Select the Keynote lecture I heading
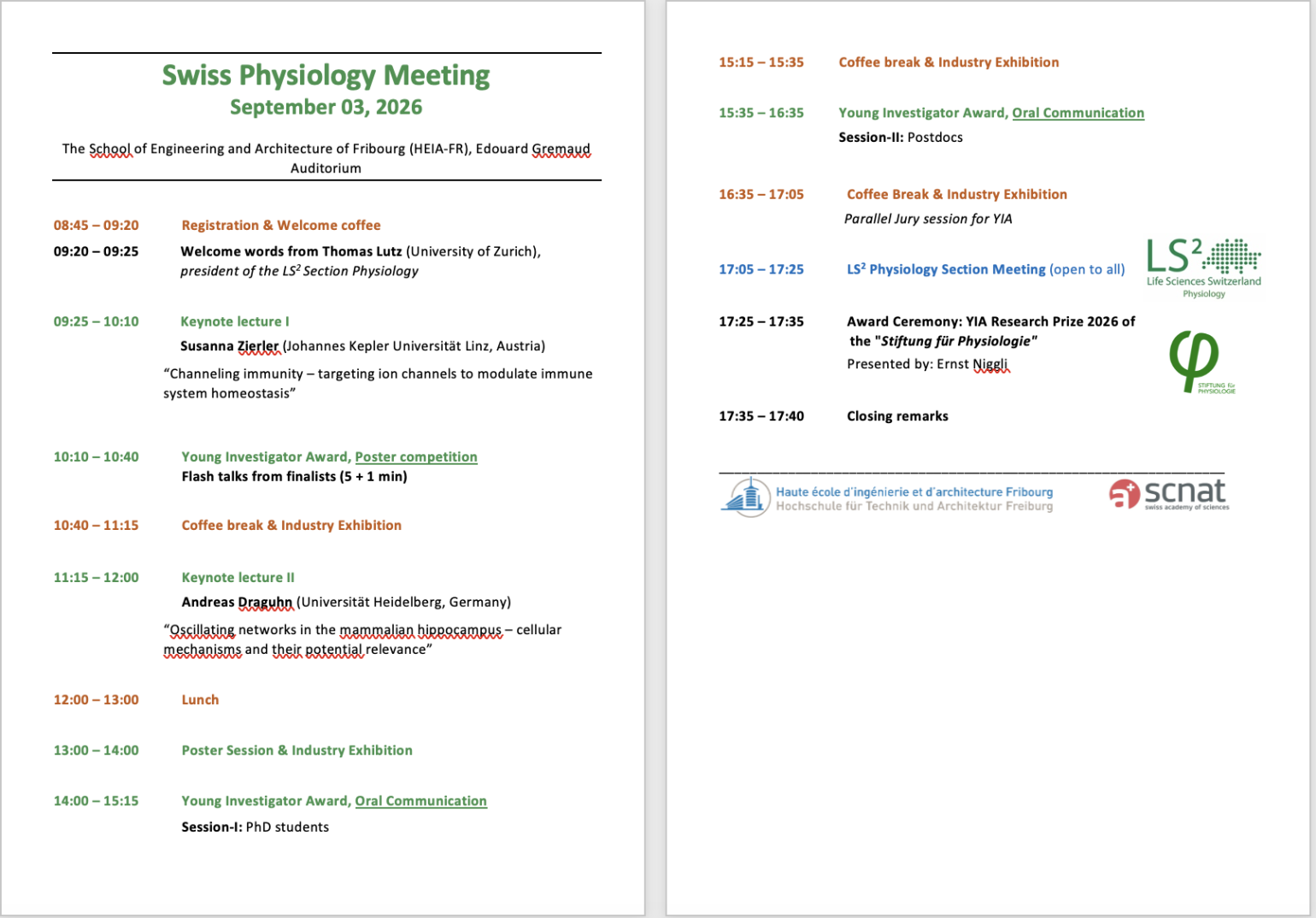 tap(235, 321)
